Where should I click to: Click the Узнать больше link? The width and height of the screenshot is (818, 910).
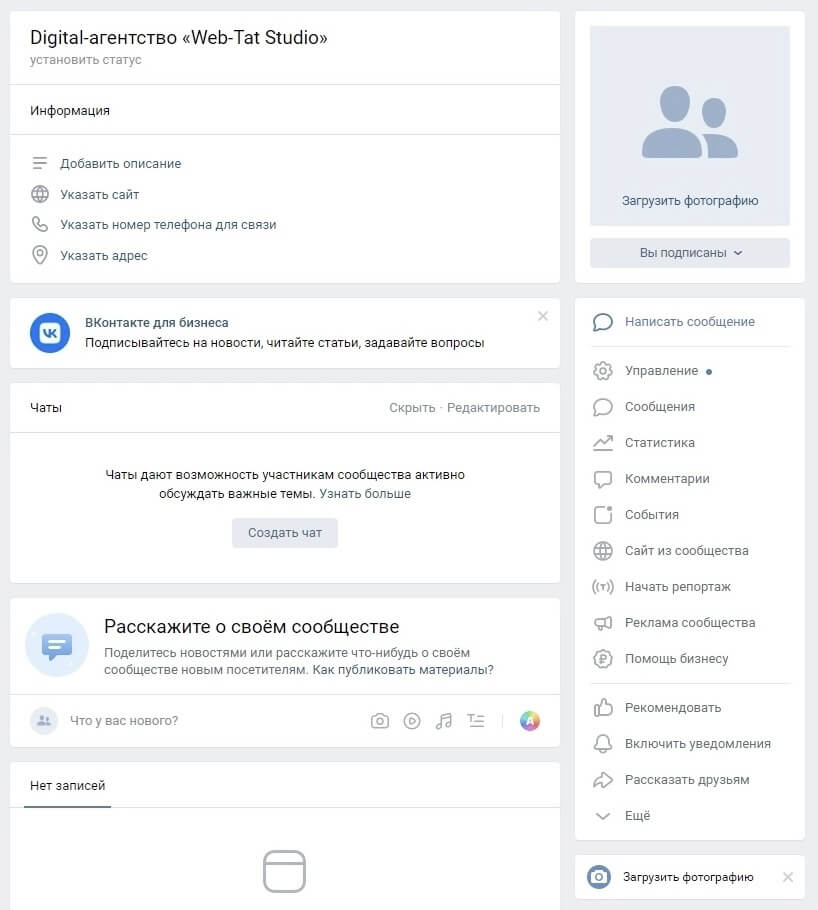(x=365, y=494)
